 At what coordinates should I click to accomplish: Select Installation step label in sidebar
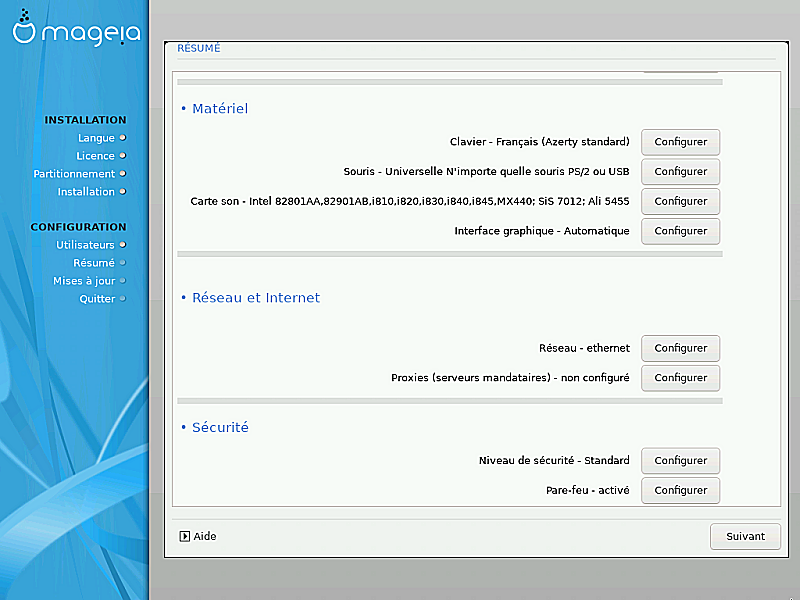click(x=85, y=192)
